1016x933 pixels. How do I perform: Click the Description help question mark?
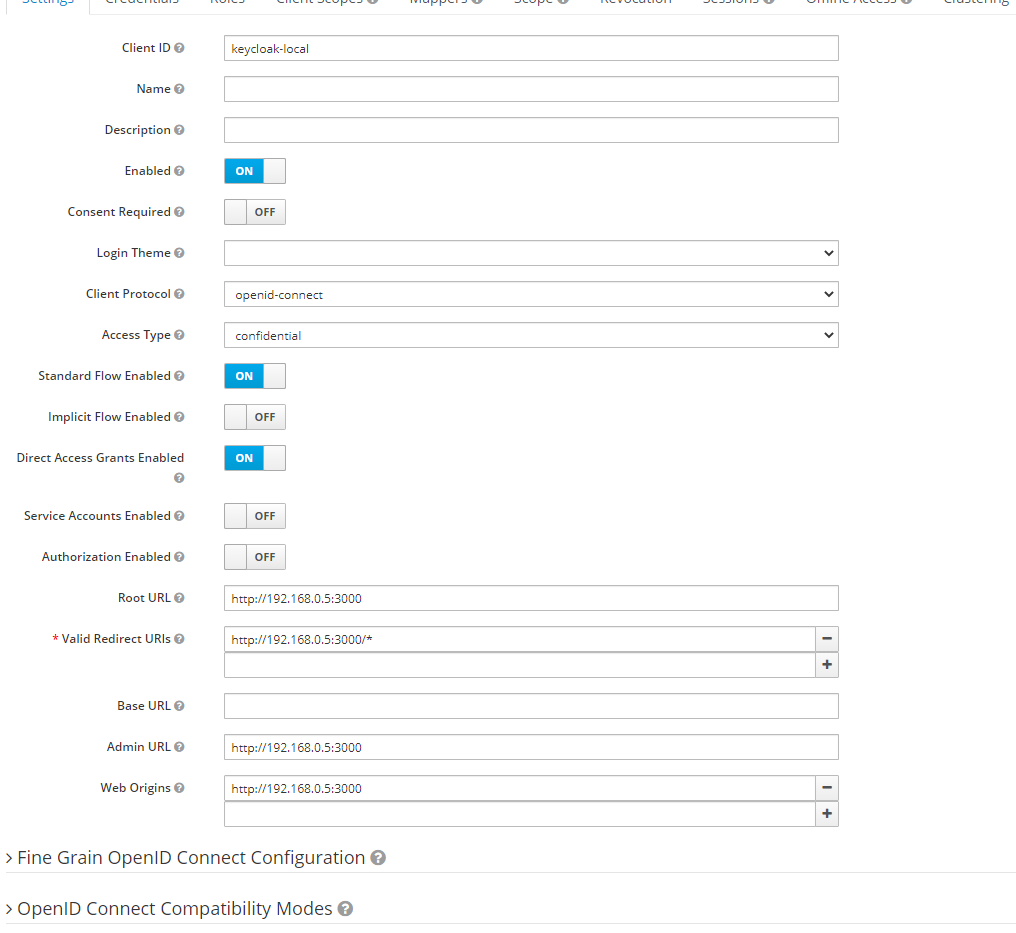click(179, 130)
